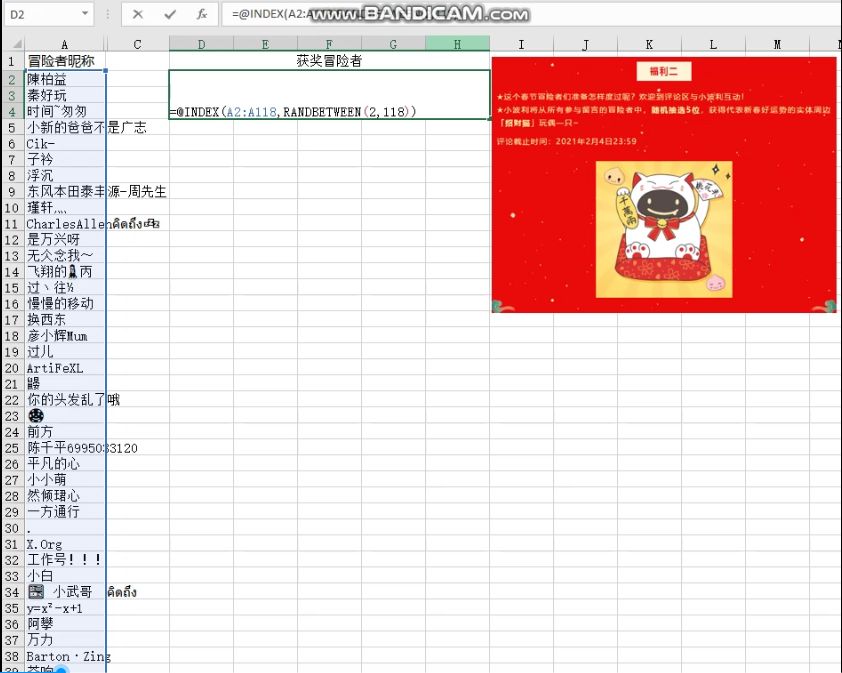Select the cell containing 阿攀
The image size is (842, 673).
(64, 624)
